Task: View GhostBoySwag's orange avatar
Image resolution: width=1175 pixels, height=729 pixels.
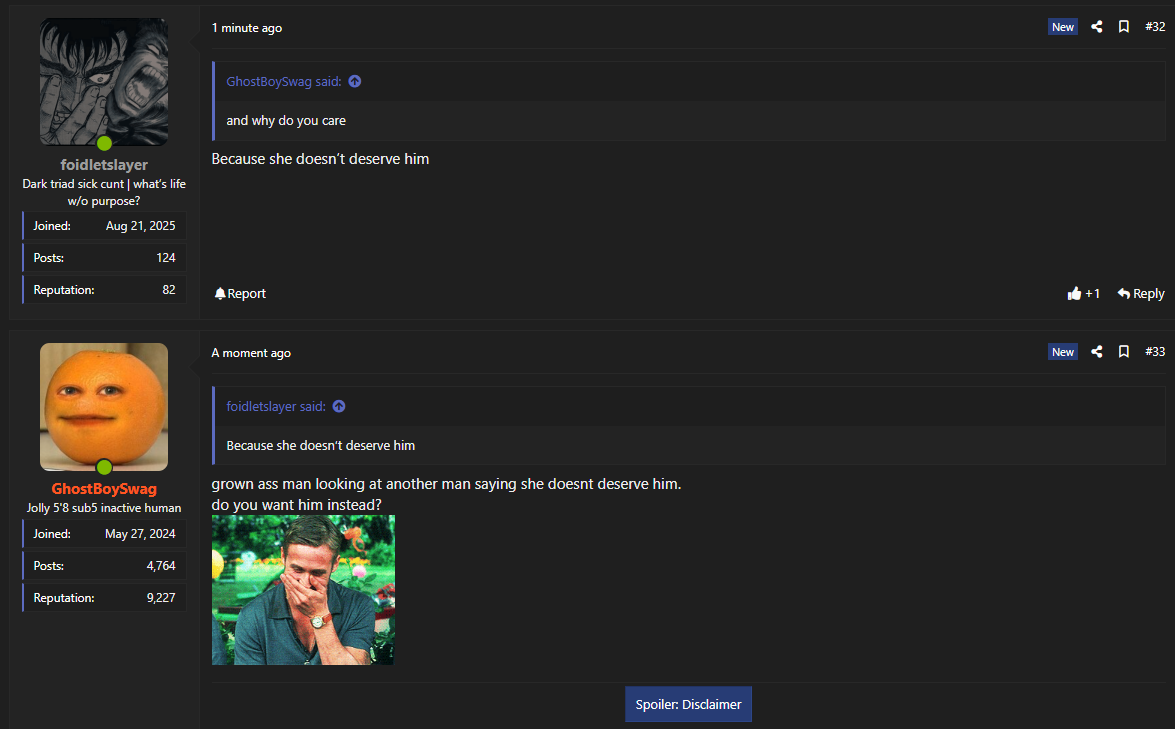Action: click(104, 407)
